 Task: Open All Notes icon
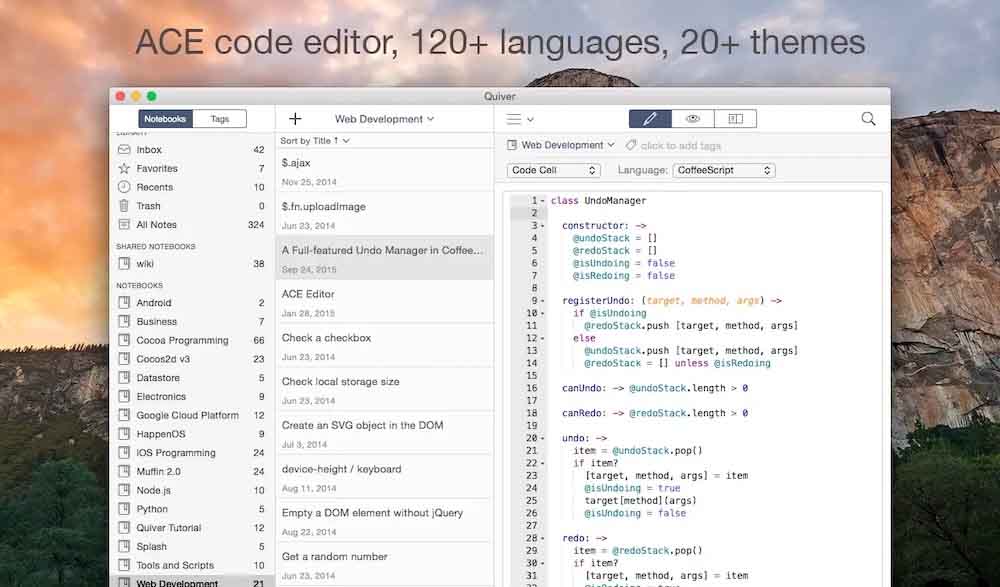point(124,225)
